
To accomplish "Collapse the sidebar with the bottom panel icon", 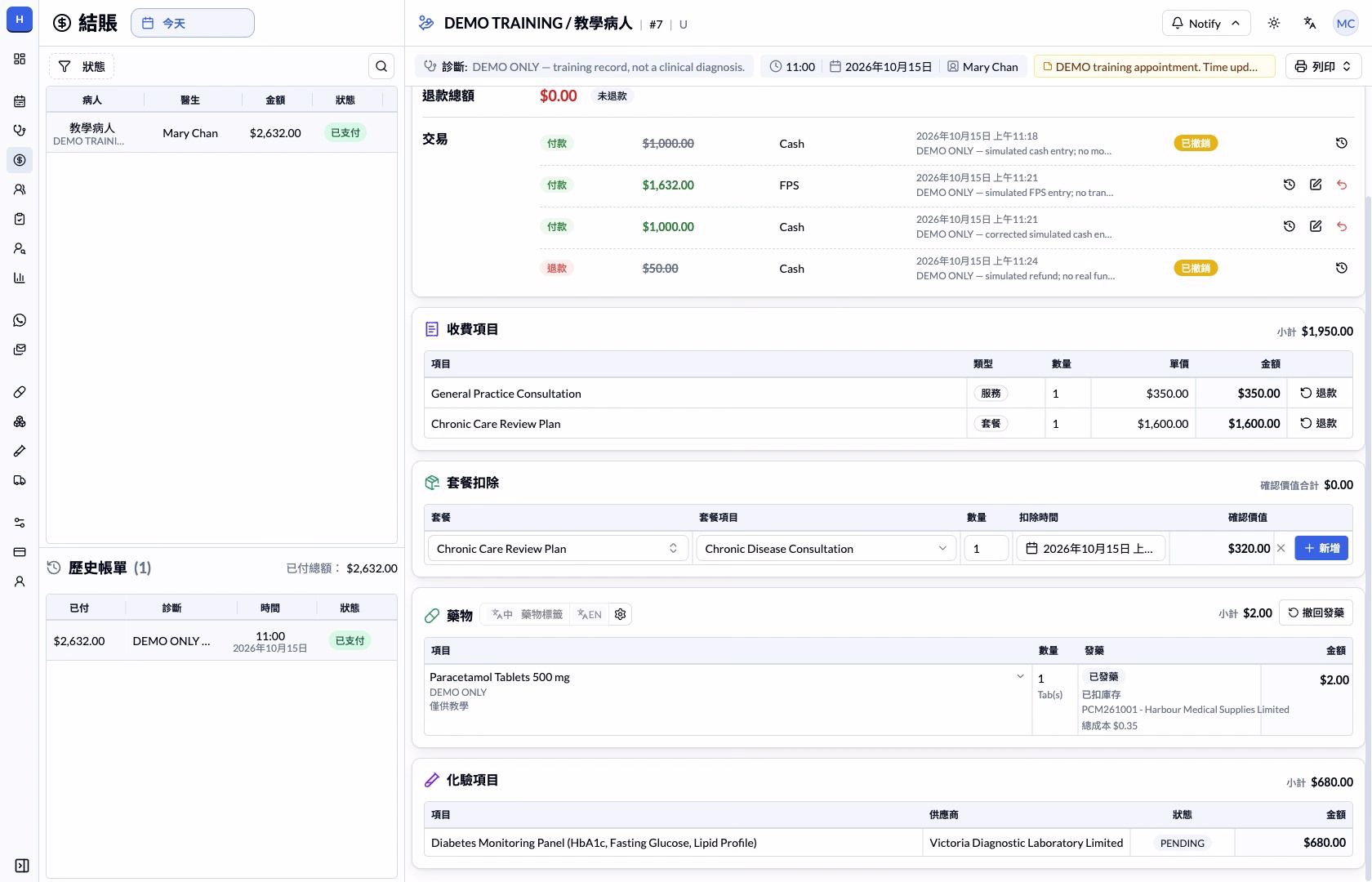I will [x=22, y=866].
